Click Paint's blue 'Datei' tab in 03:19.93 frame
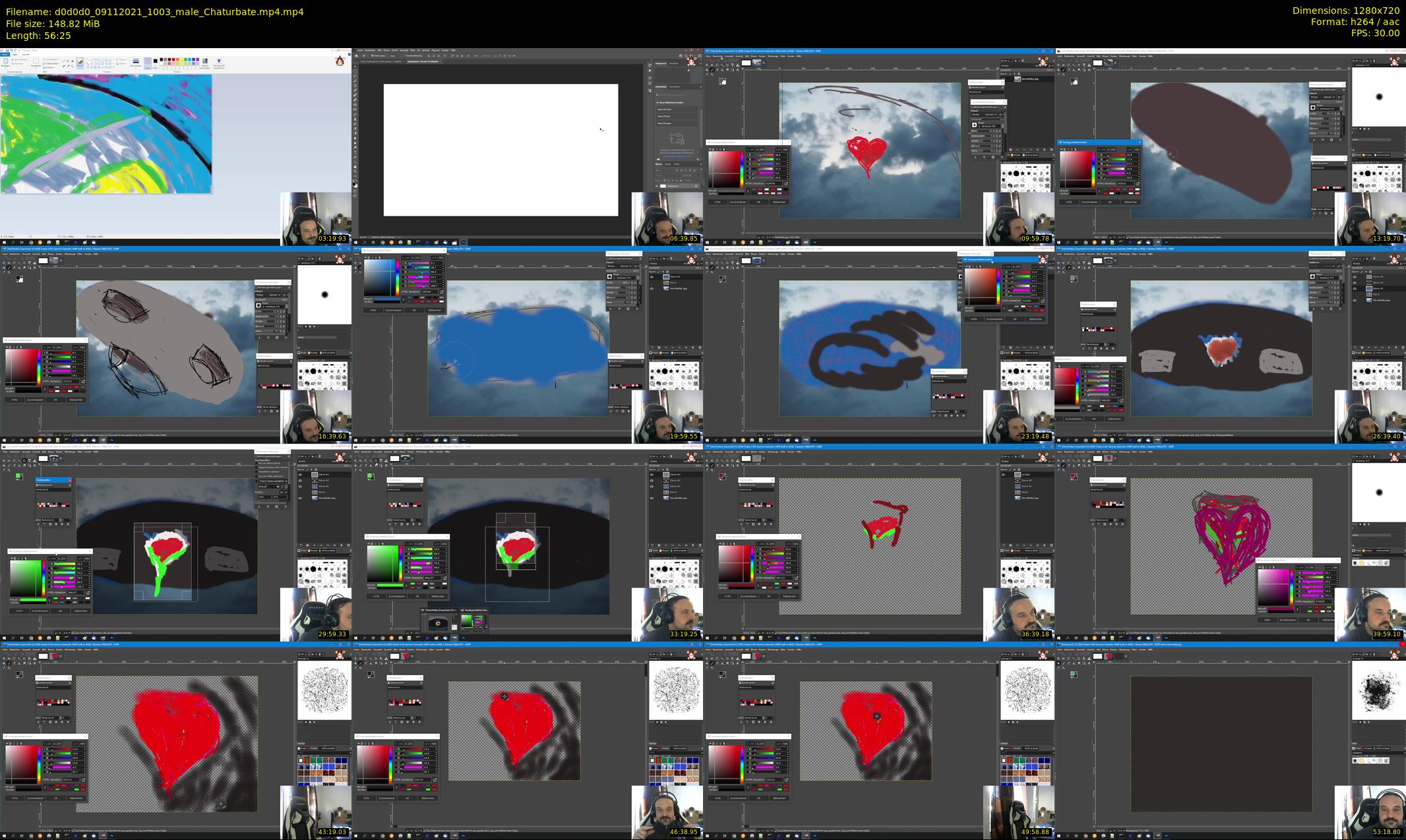 pyautogui.click(x=5, y=55)
